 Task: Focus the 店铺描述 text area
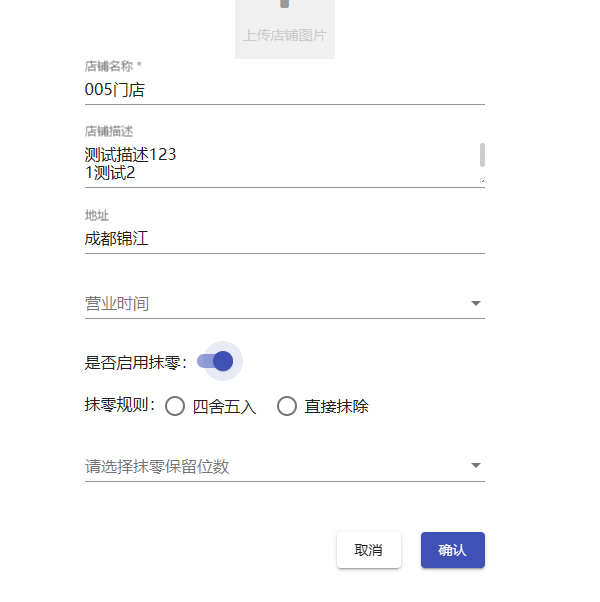[x=270, y=164]
